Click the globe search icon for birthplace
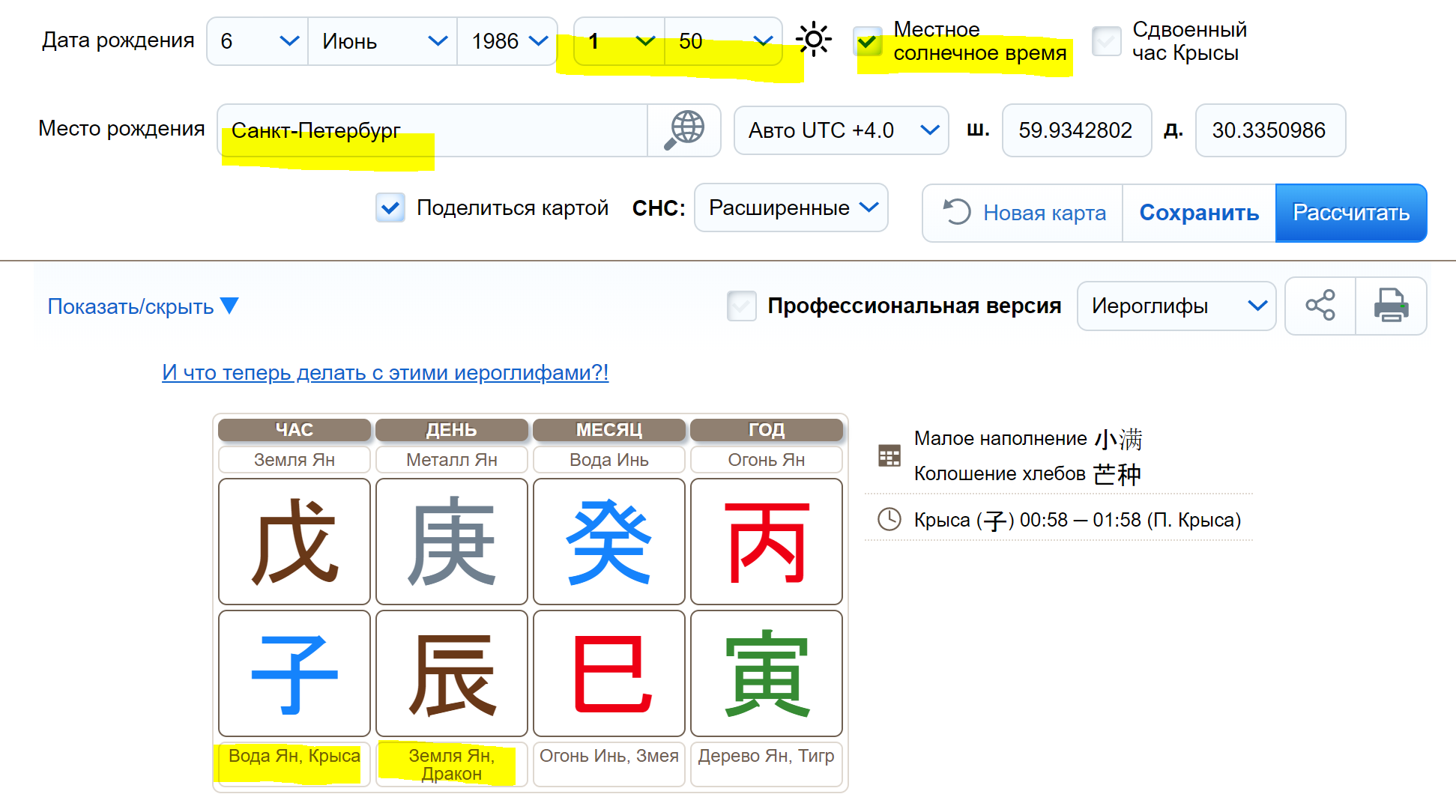 point(683,130)
